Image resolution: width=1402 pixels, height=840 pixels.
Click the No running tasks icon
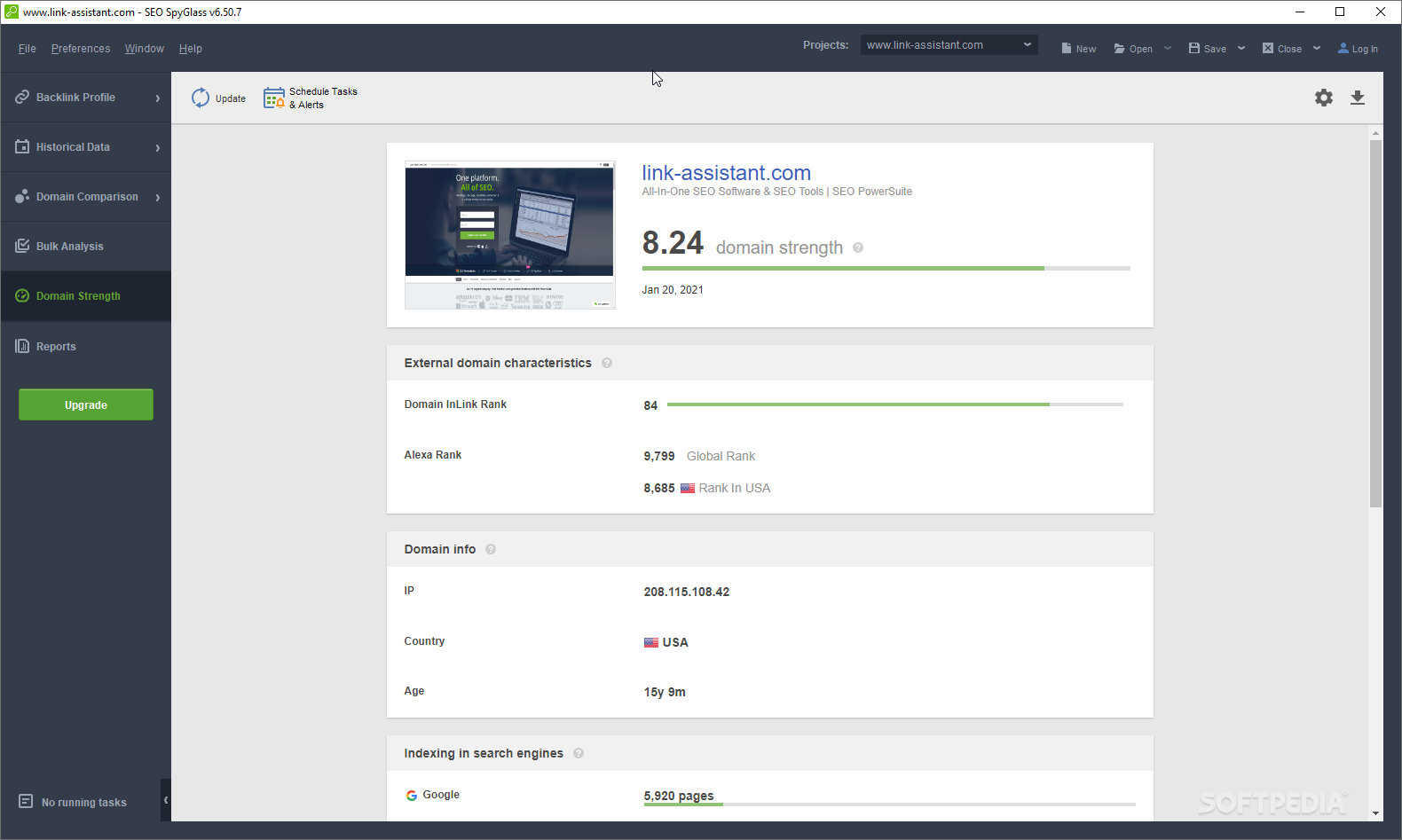tap(26, 801)
